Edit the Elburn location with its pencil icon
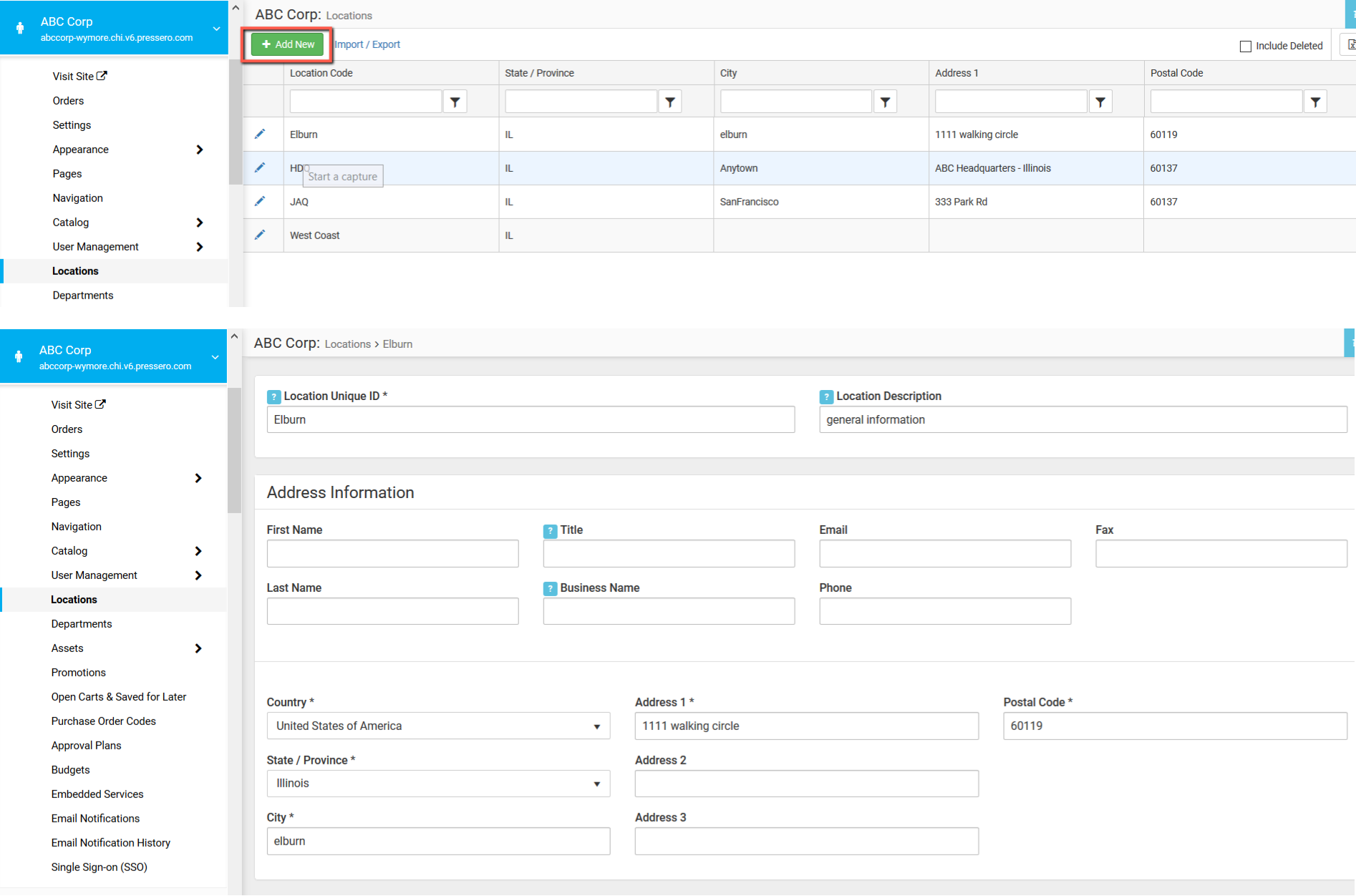This screenshot has width=1356, height=896. (260, 134)
